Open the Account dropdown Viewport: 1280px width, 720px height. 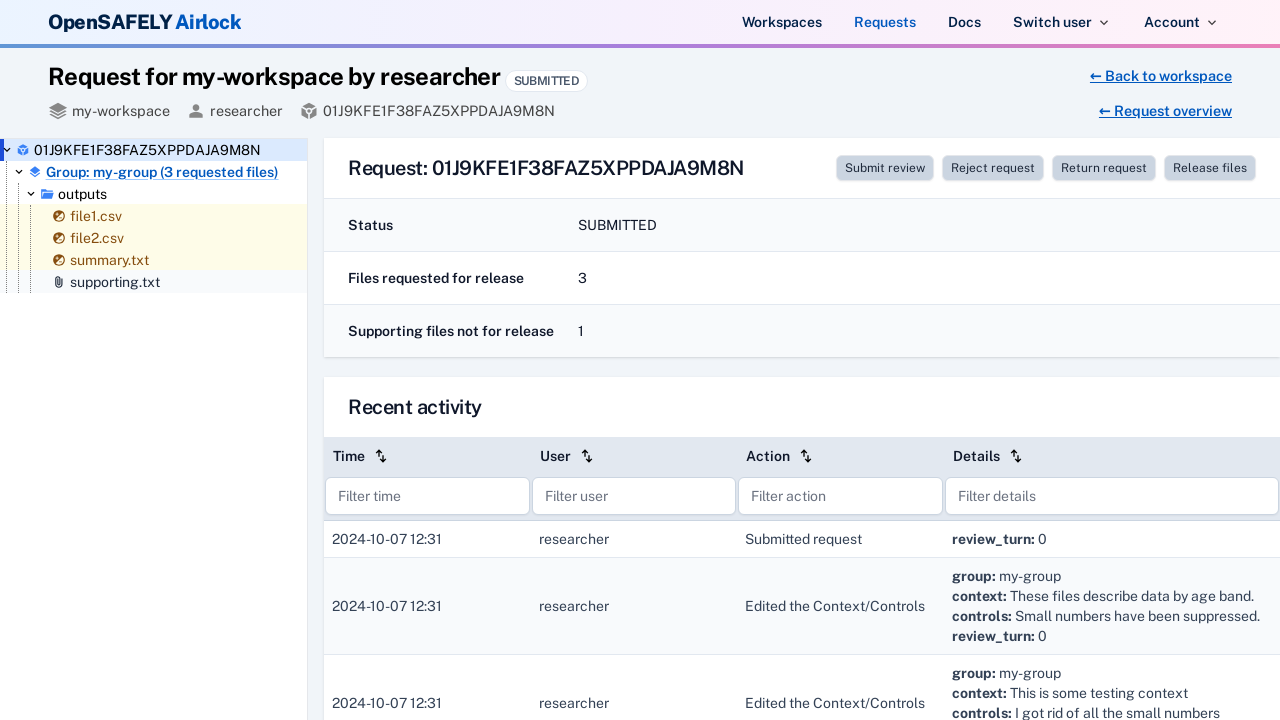click(1180, 22)
